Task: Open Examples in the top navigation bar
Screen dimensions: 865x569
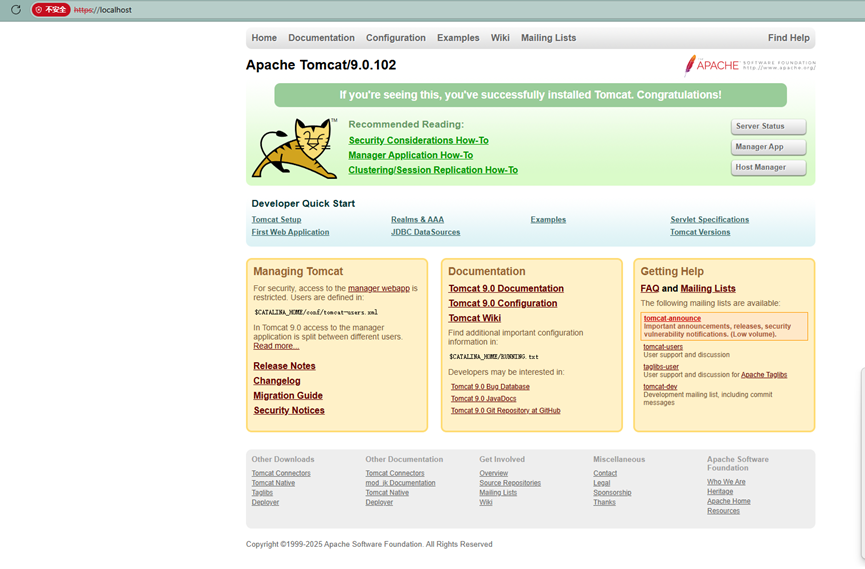Action: (458, 38)
